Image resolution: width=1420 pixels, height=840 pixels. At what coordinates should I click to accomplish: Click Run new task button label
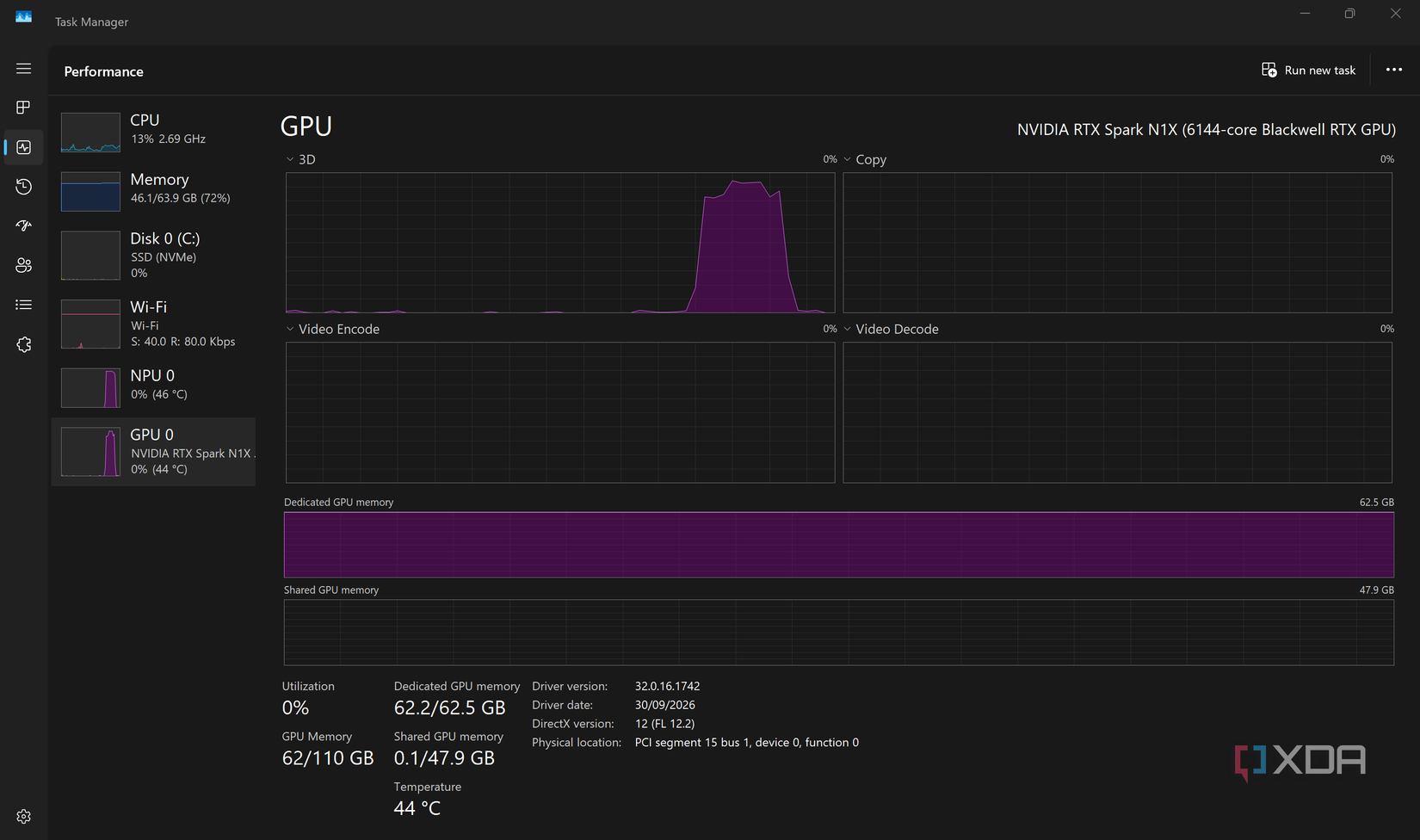pos(1320,71)
